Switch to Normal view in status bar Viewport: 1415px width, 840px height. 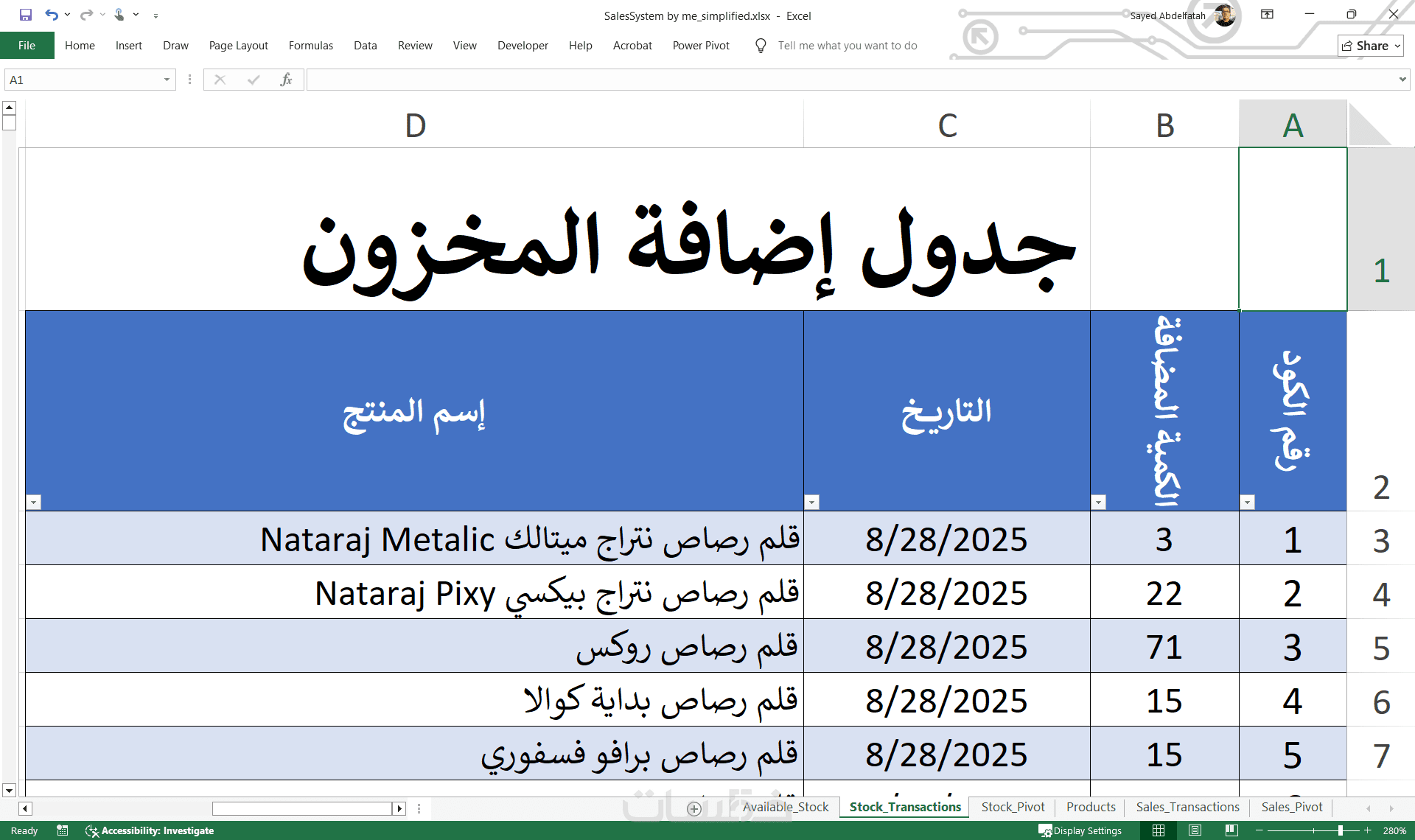point(1159,830)
